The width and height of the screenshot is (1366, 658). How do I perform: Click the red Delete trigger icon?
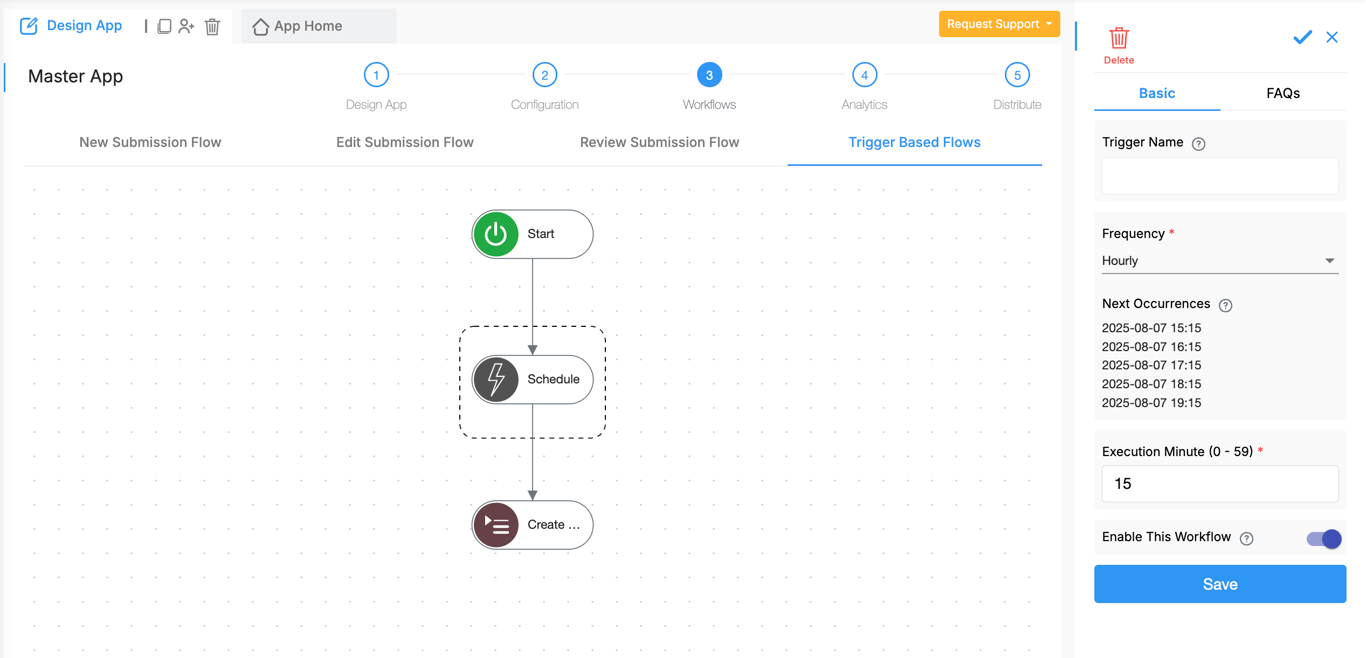(1118, 39)
